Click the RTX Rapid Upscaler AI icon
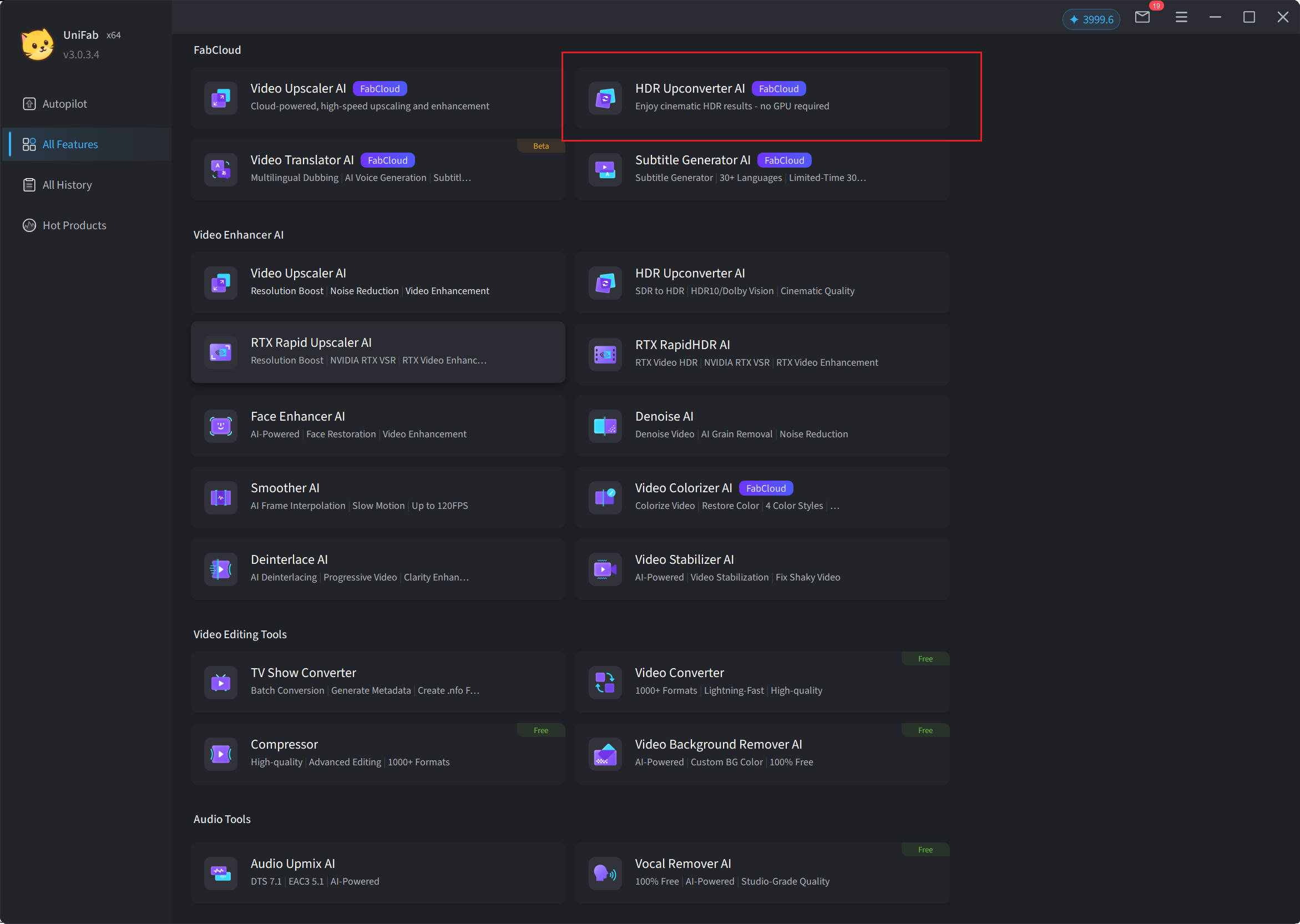This screenshot has height=924, width=1300. [221, 353]
